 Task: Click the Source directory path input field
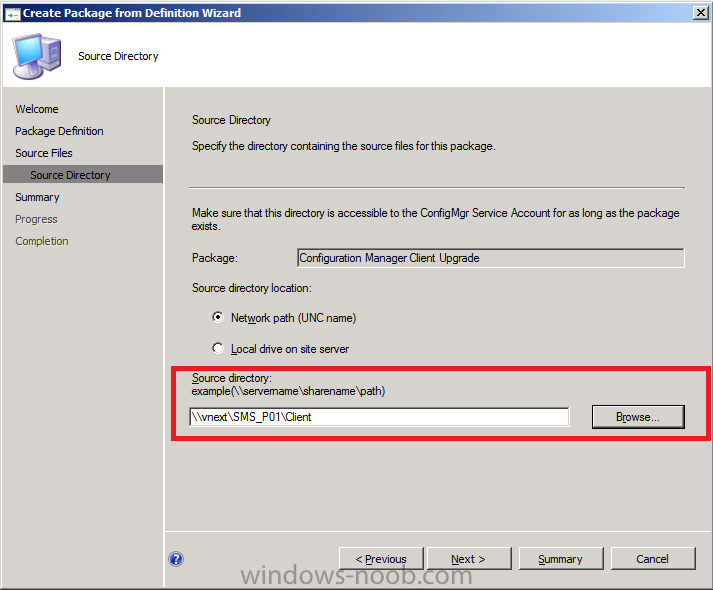[379, 417]
